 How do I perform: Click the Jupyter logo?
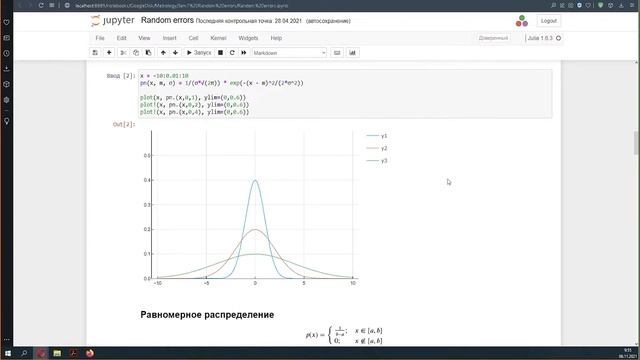click(113, 20)
